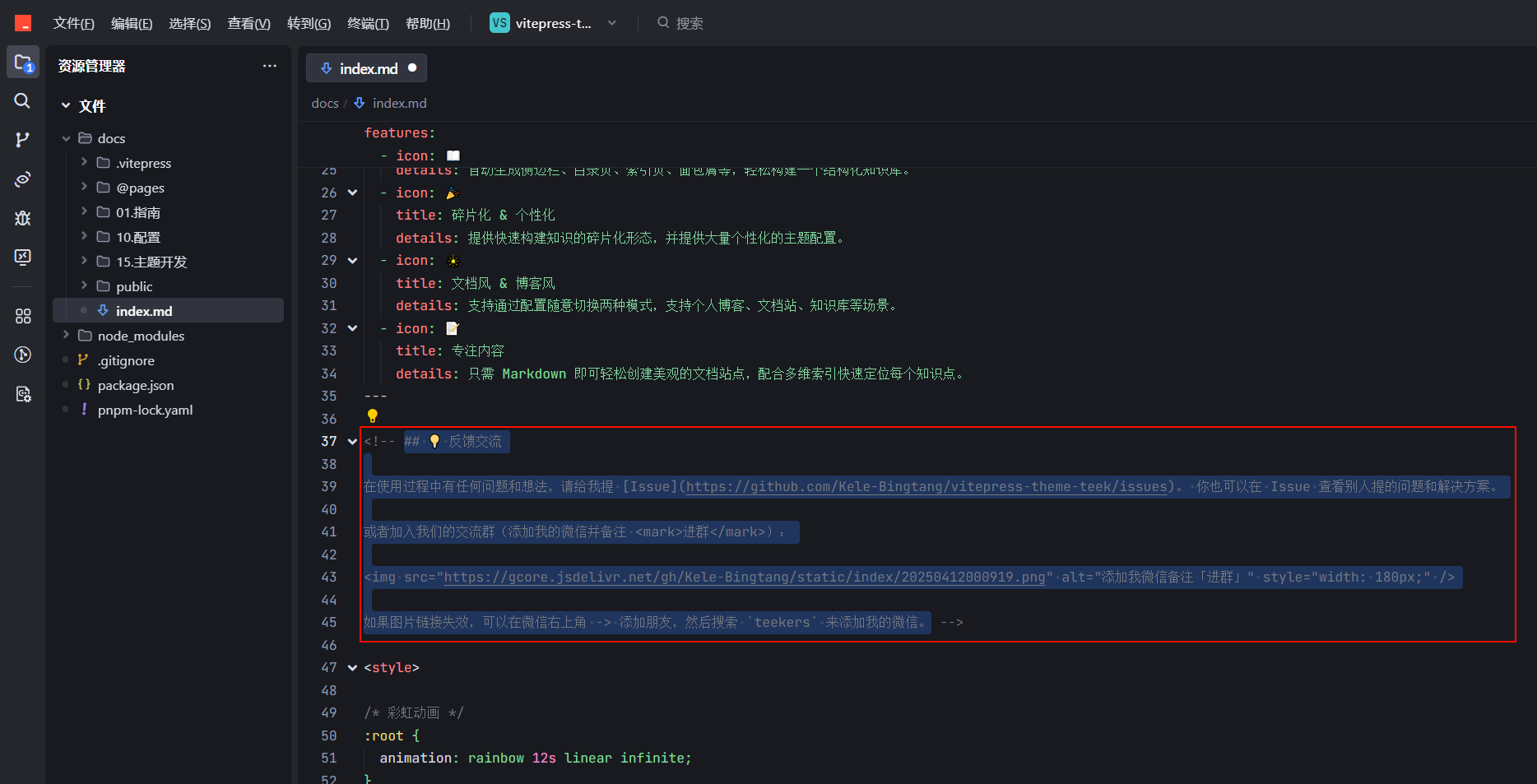Open the Search activity icon

(23, 100)
